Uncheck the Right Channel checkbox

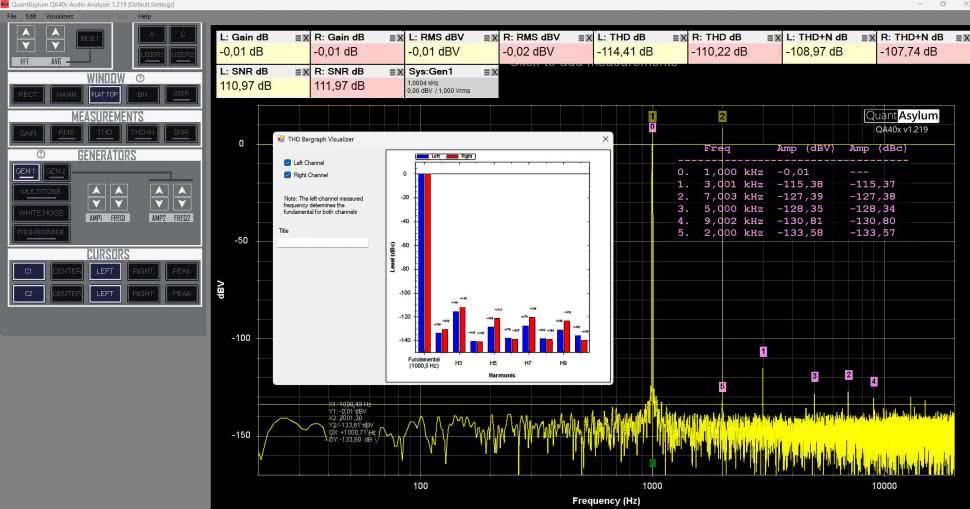coord(289,174)
